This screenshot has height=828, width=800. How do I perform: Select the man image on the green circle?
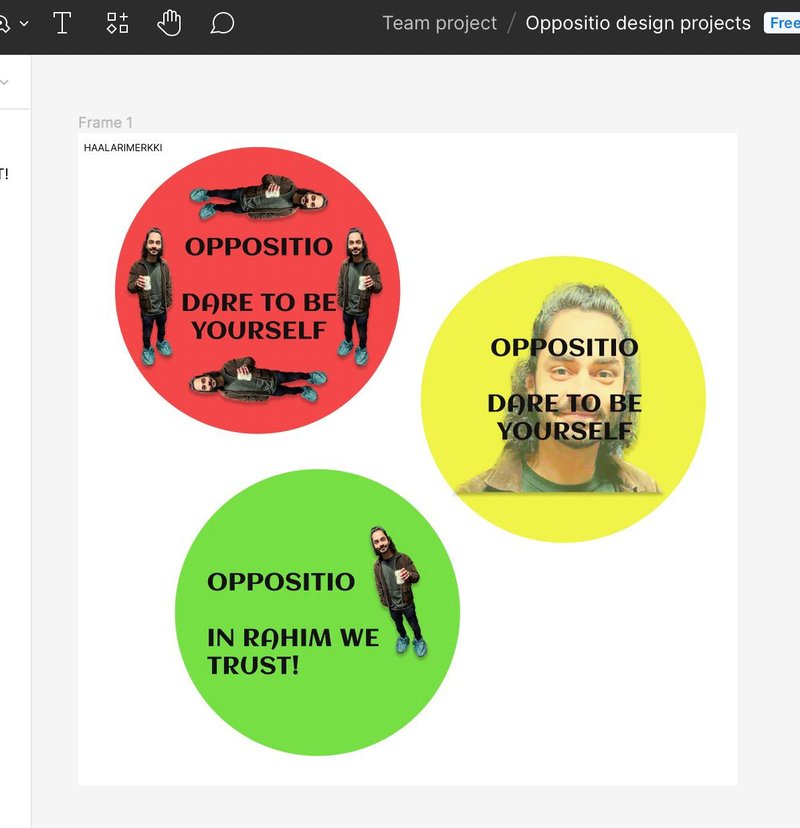[x=398, y=590]
